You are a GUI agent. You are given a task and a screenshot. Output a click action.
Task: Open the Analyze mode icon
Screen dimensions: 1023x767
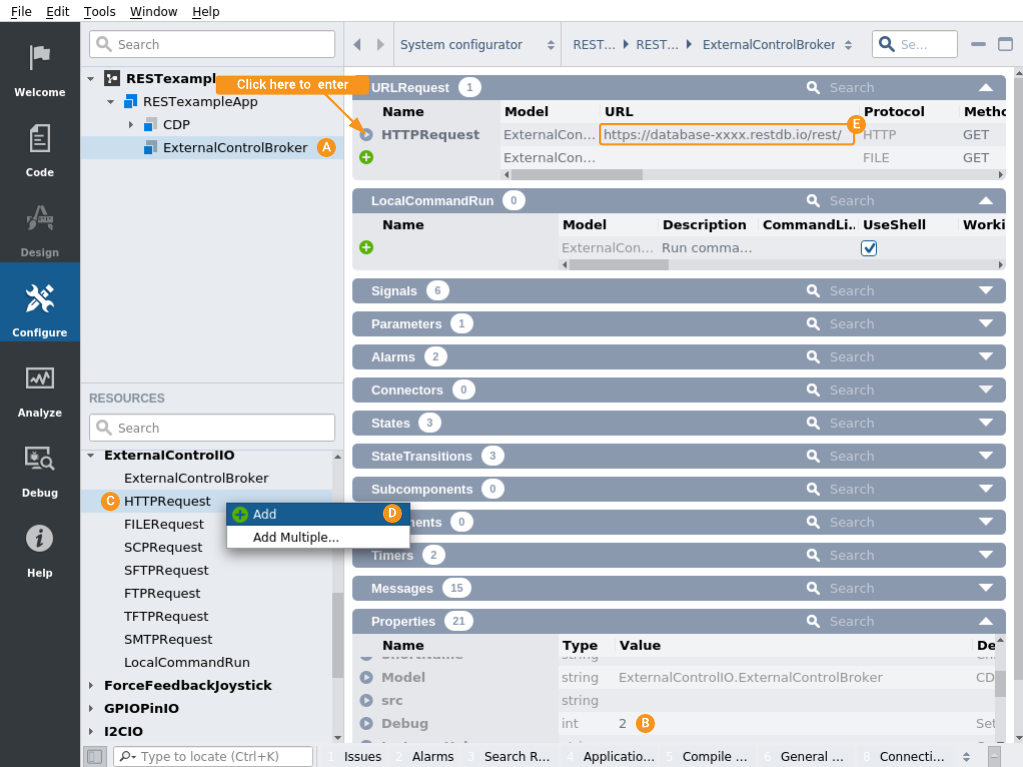[40, 379]
